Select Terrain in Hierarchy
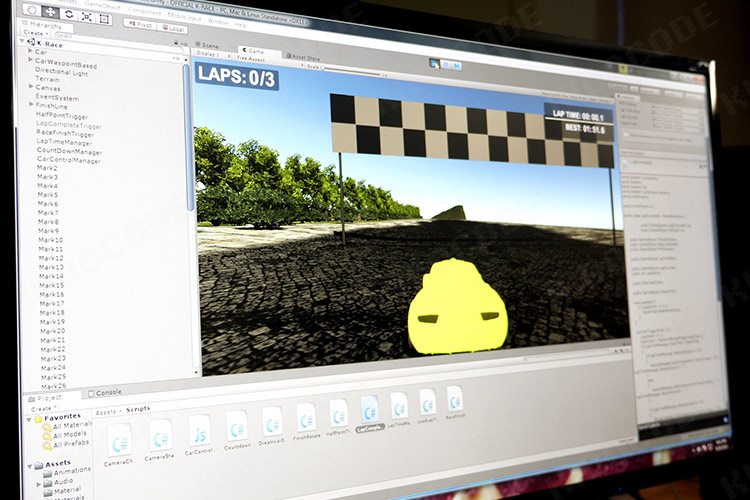 [47, 79]
